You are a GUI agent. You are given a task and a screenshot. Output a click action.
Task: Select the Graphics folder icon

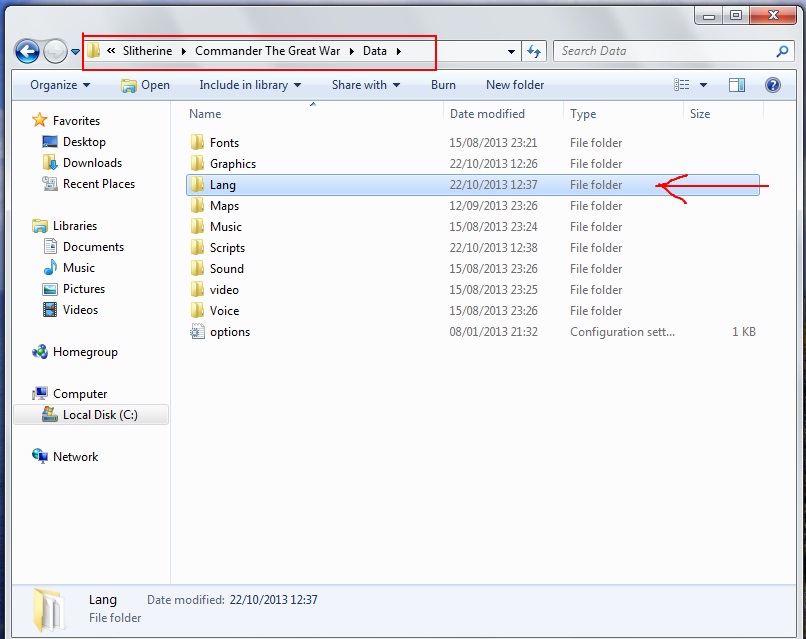pyautogui.click(x=197, y=163)
